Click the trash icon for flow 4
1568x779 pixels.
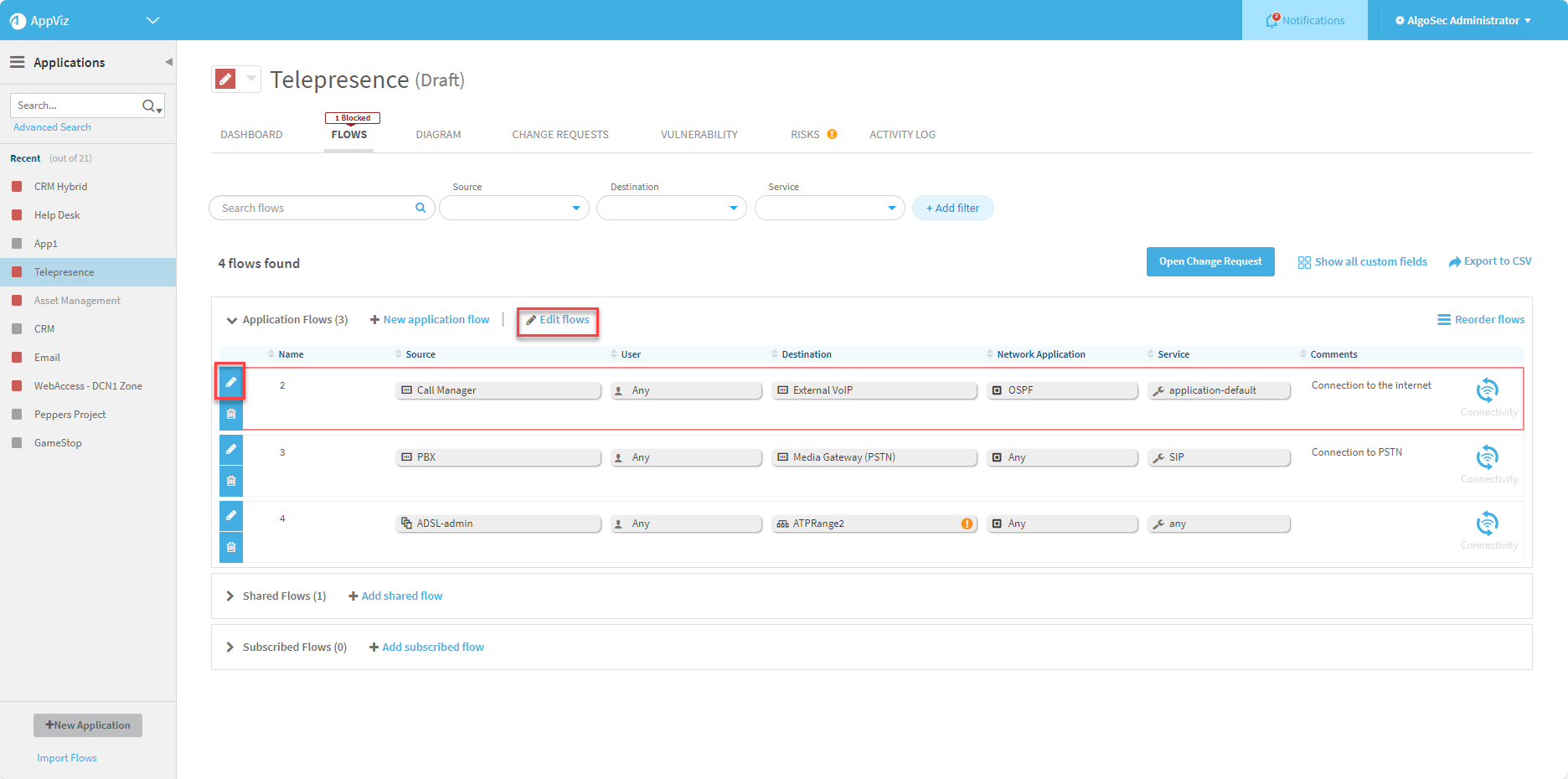click(x=231, y=547)
